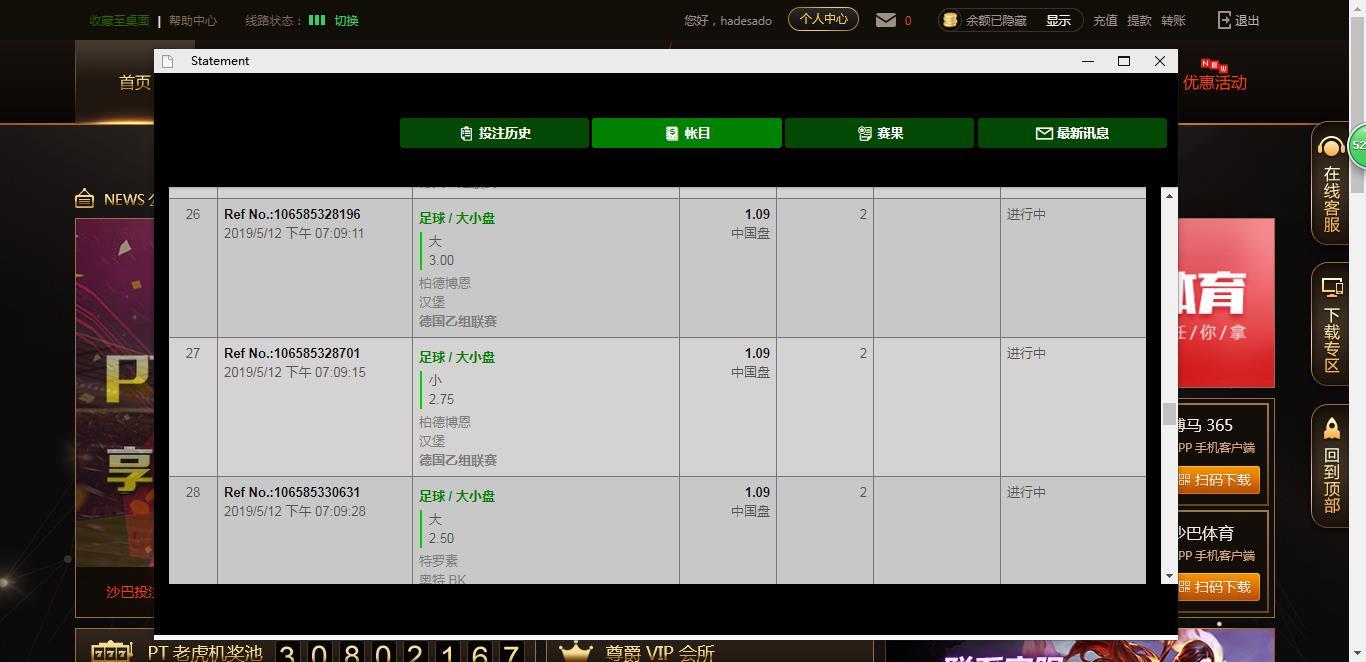The image size is (1366, 662).
Task: Maximize the Statement window
Action: pyautogui.click(x=1123, y=61)
